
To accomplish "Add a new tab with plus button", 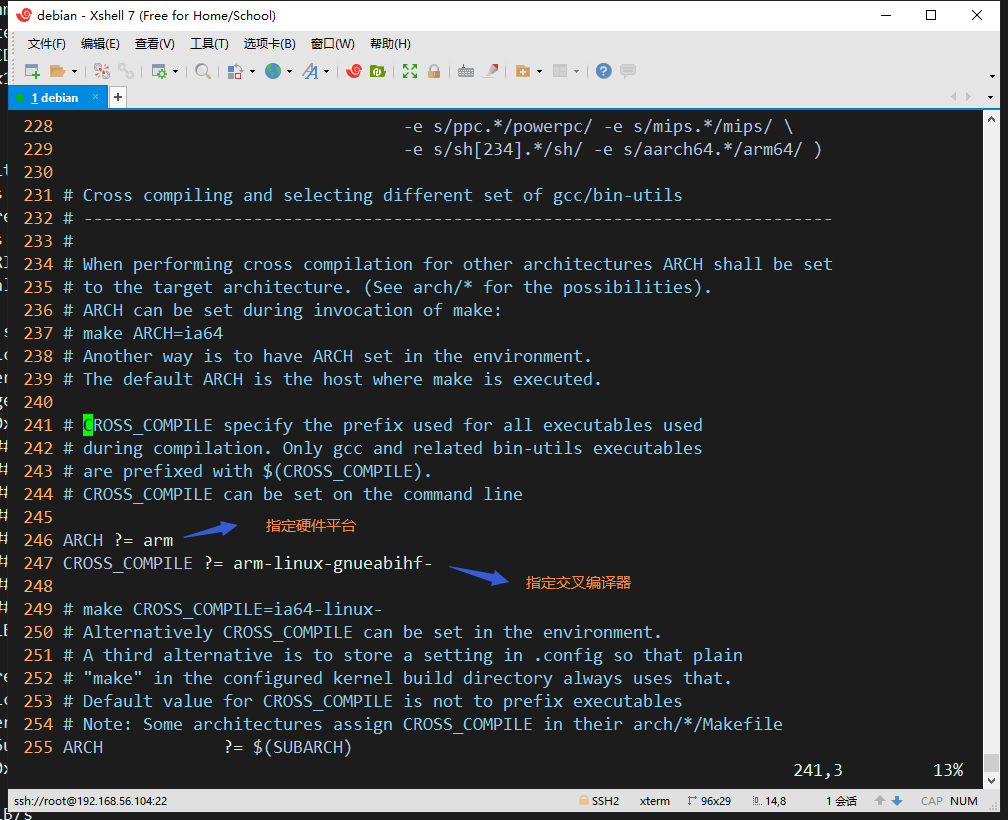I will pos(118,97).
